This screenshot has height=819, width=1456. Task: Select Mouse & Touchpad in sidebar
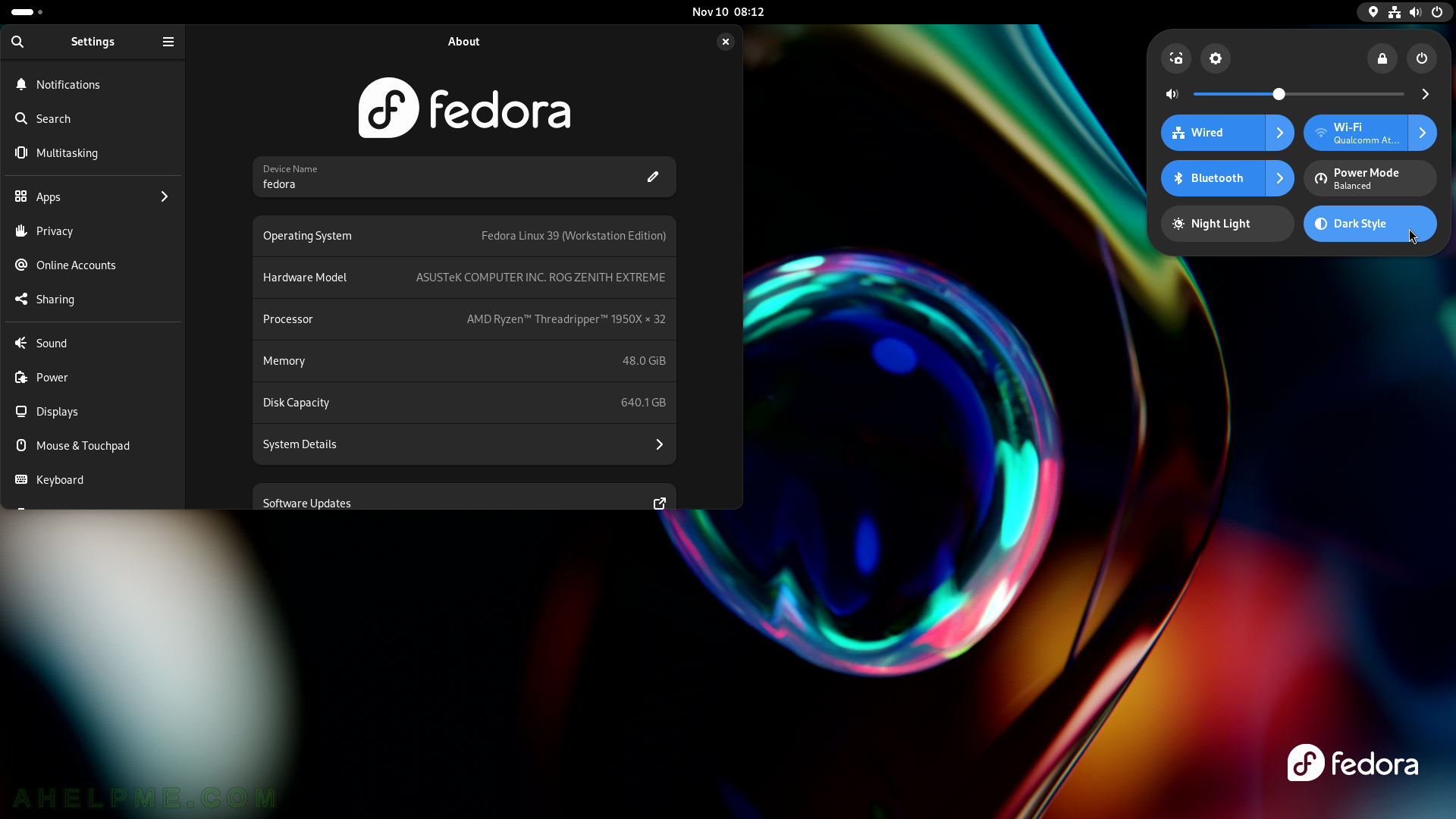(x=93, y=446)
